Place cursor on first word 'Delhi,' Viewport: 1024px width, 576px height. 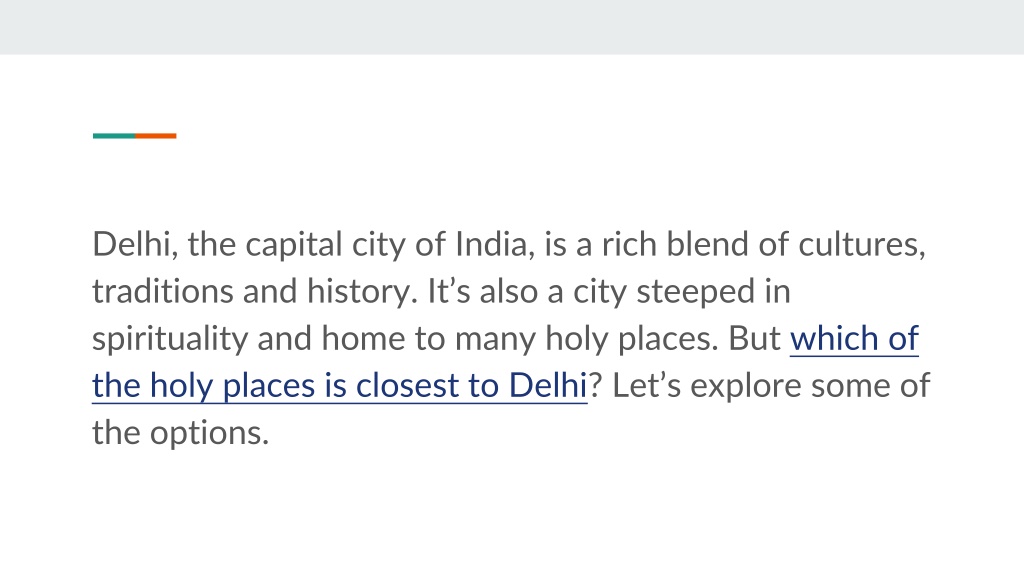pyautogui.click(x=135, y=245)
